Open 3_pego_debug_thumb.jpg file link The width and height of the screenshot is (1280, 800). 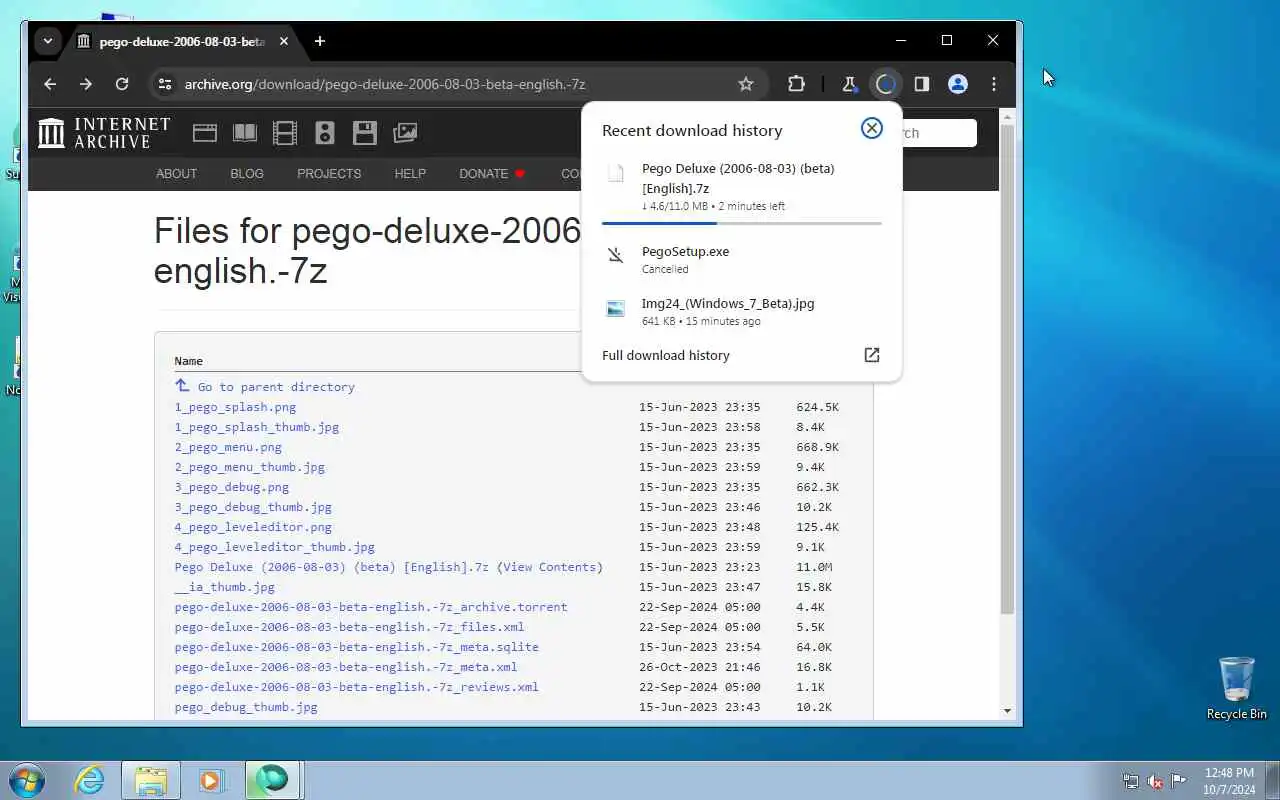coord(253,507)
